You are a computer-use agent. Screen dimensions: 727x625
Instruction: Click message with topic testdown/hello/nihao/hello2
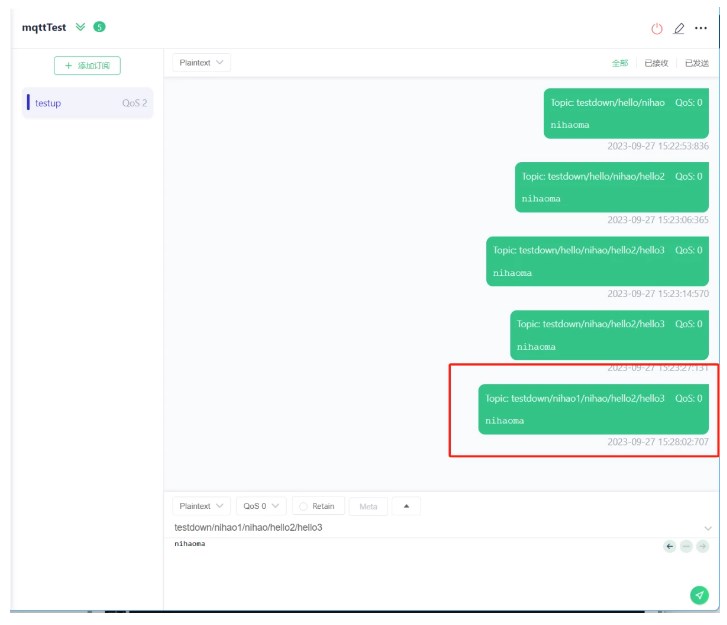(x=612, y=187)
